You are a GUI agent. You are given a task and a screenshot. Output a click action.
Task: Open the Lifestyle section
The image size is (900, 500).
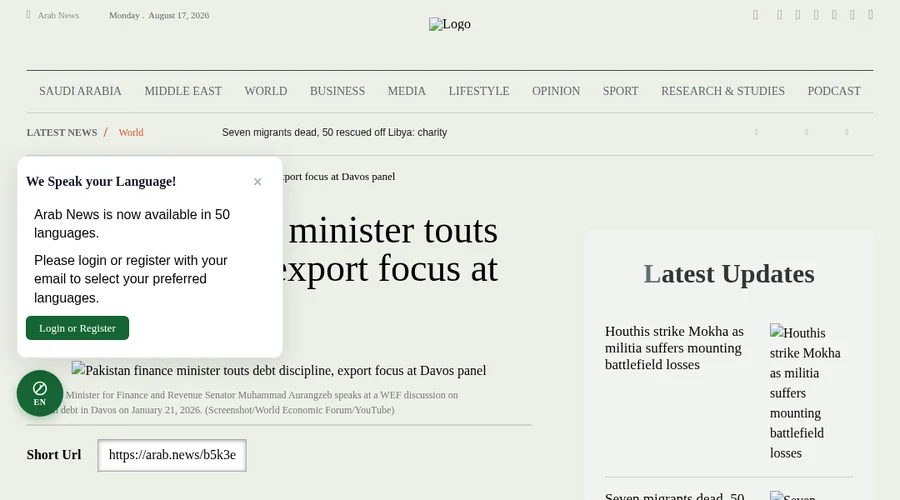coord(479,91)
